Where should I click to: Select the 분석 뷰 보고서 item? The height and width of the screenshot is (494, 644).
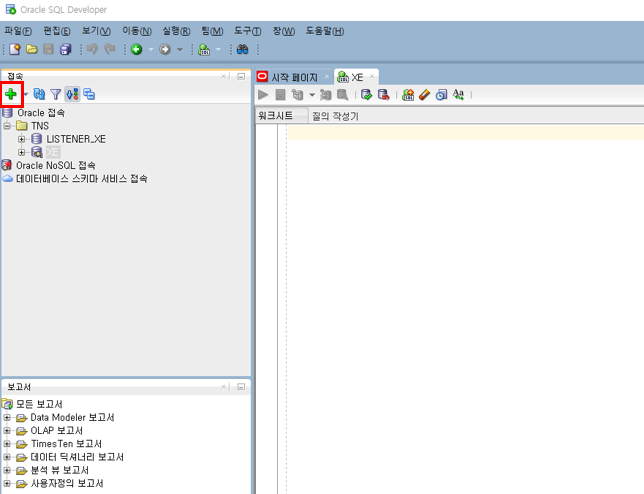pos(60,470)
